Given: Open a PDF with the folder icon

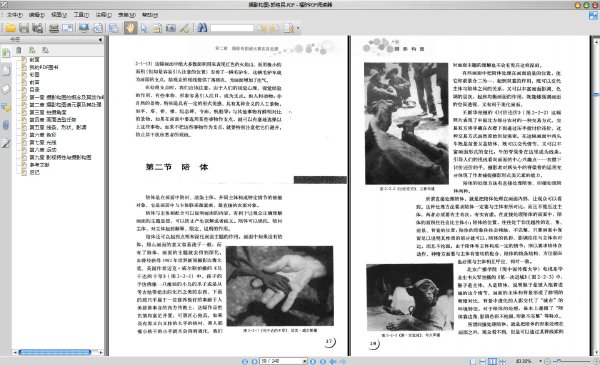Looking at the screenshot, I should tap(10, 28).
